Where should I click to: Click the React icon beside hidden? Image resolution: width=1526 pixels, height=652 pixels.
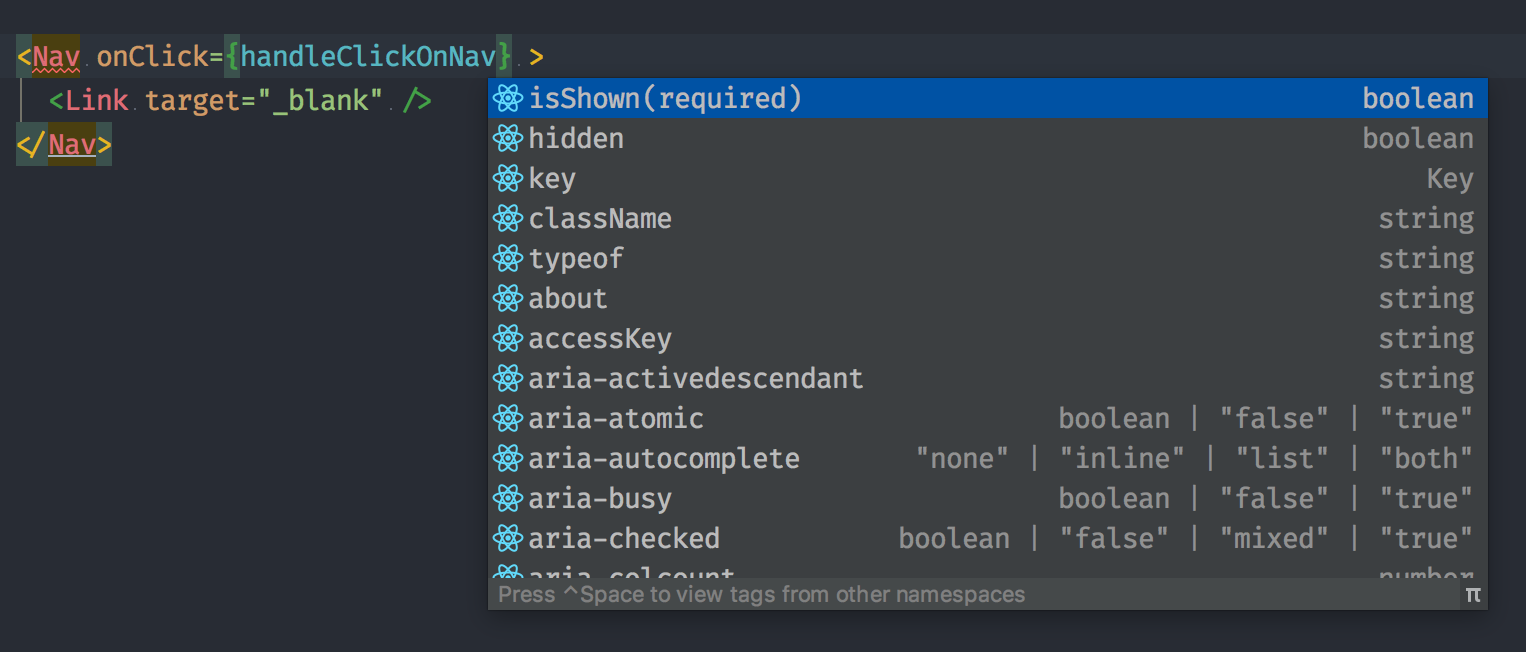[509, 138]
